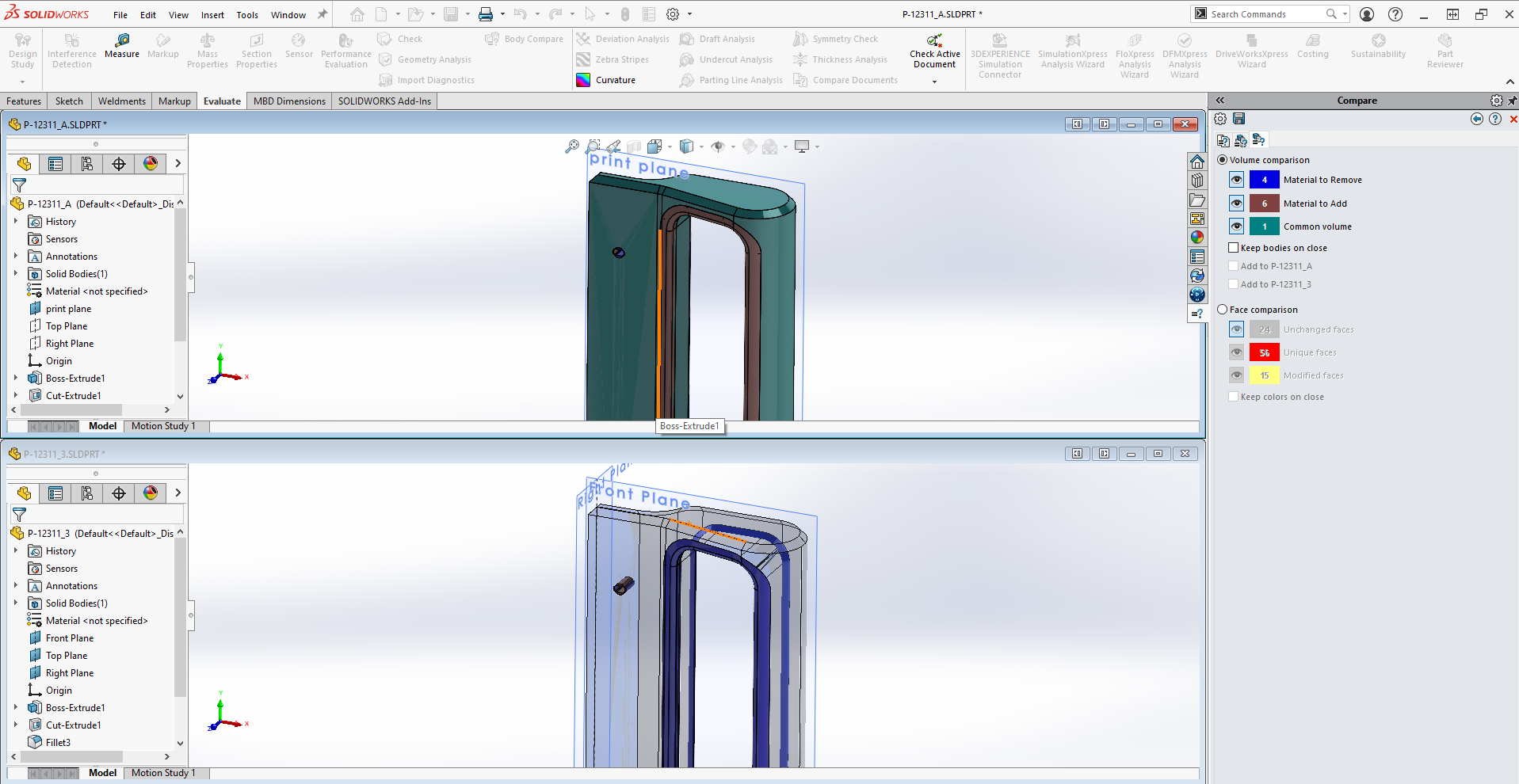Screen dimensions: 1519x784
Task: Click the save results icon in Compare pane
Action: (1238, 119)
